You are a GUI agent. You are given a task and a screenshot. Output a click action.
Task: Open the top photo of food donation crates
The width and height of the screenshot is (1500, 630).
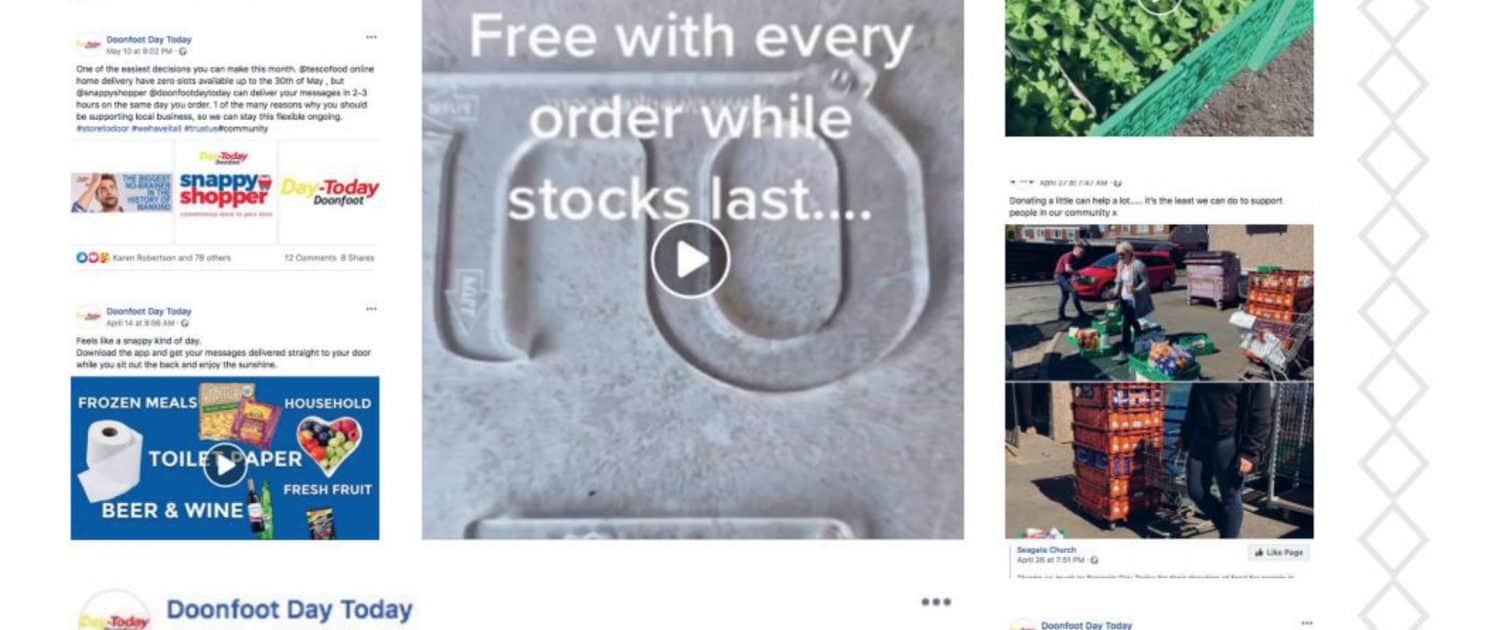click(x=1159, y=302)
